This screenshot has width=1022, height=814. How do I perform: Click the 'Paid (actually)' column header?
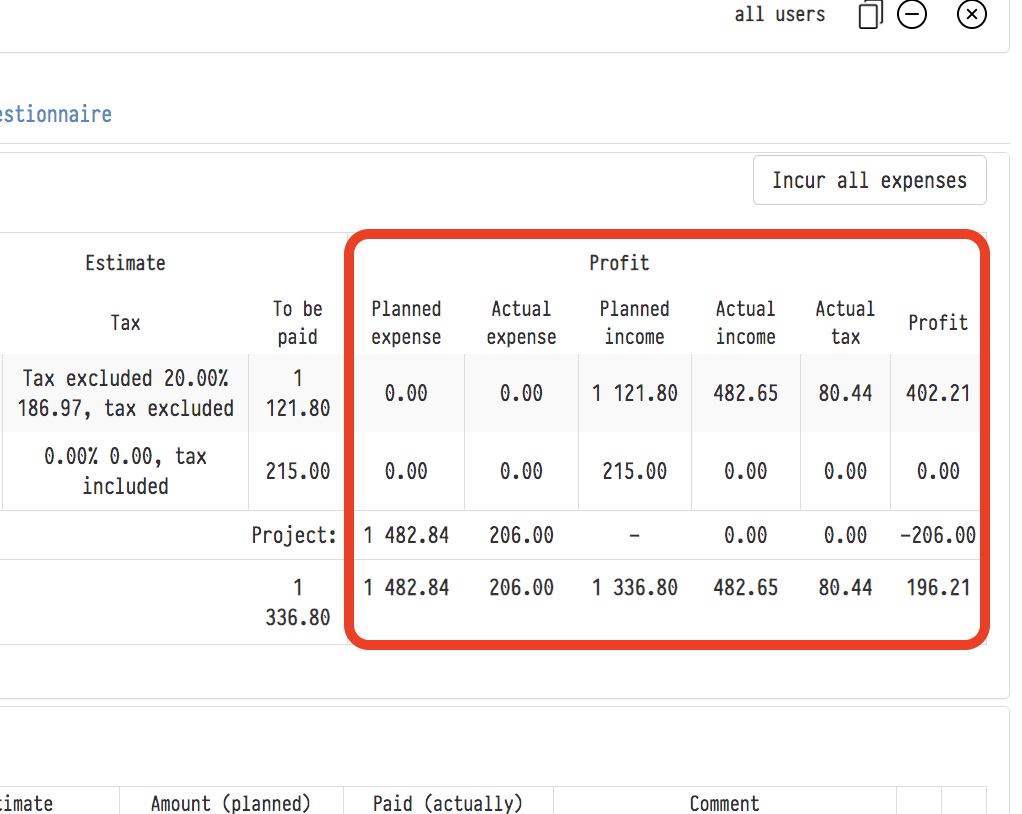[447, 803]
